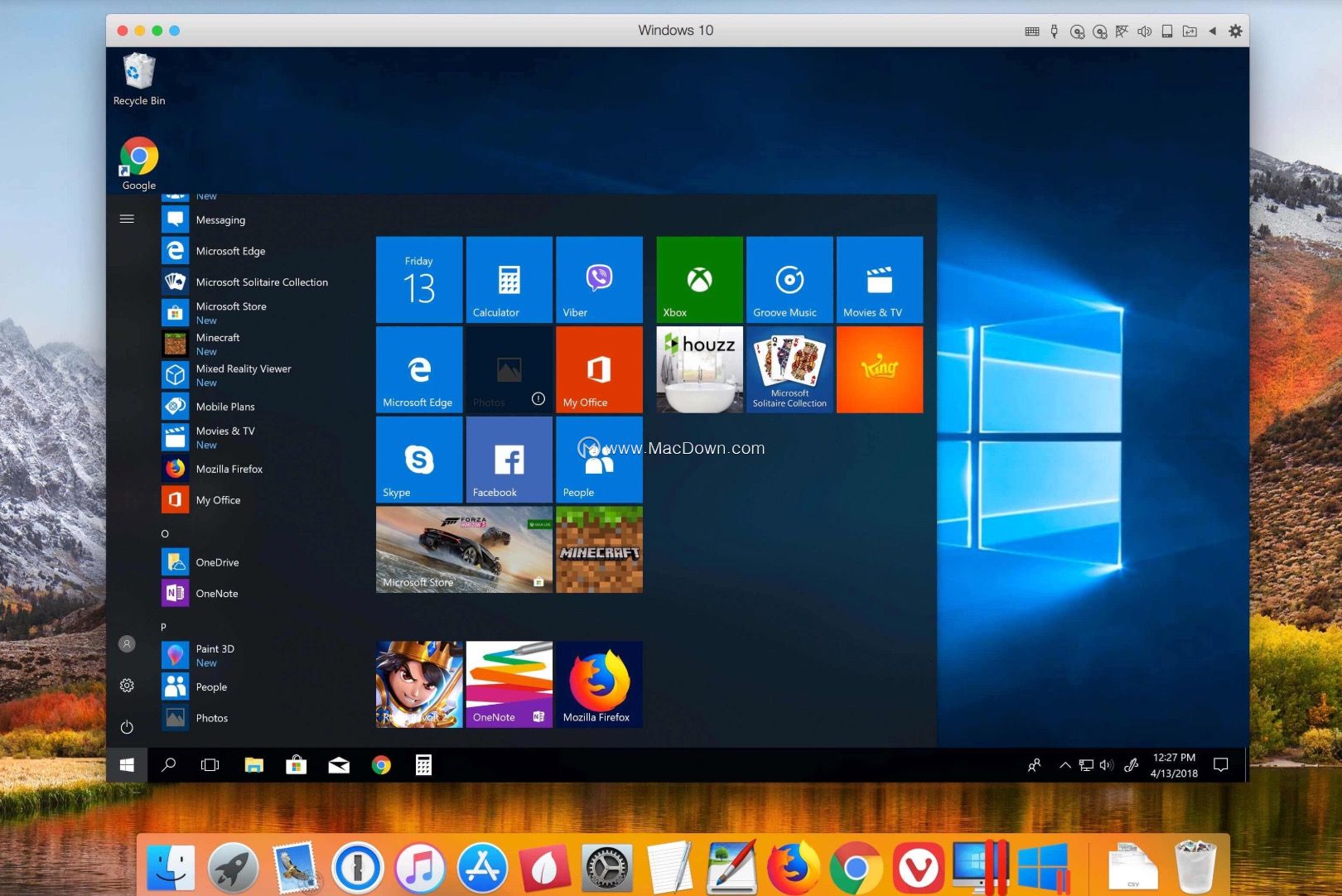
Task: Open System Preferences in the Dock
Action: point(607,867)
